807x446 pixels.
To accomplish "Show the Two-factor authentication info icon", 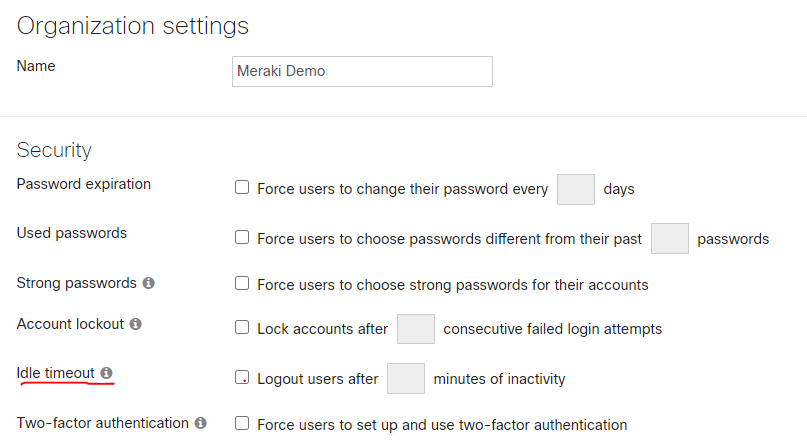I will [201, 423].
